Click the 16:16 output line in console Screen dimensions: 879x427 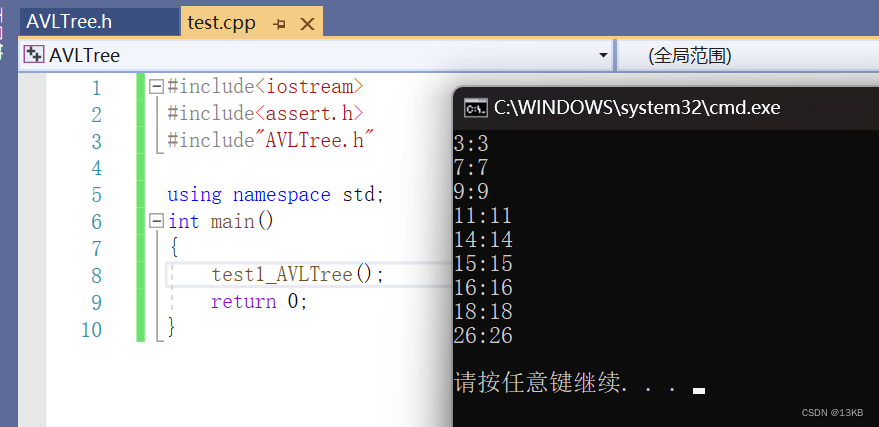[483, 288]
